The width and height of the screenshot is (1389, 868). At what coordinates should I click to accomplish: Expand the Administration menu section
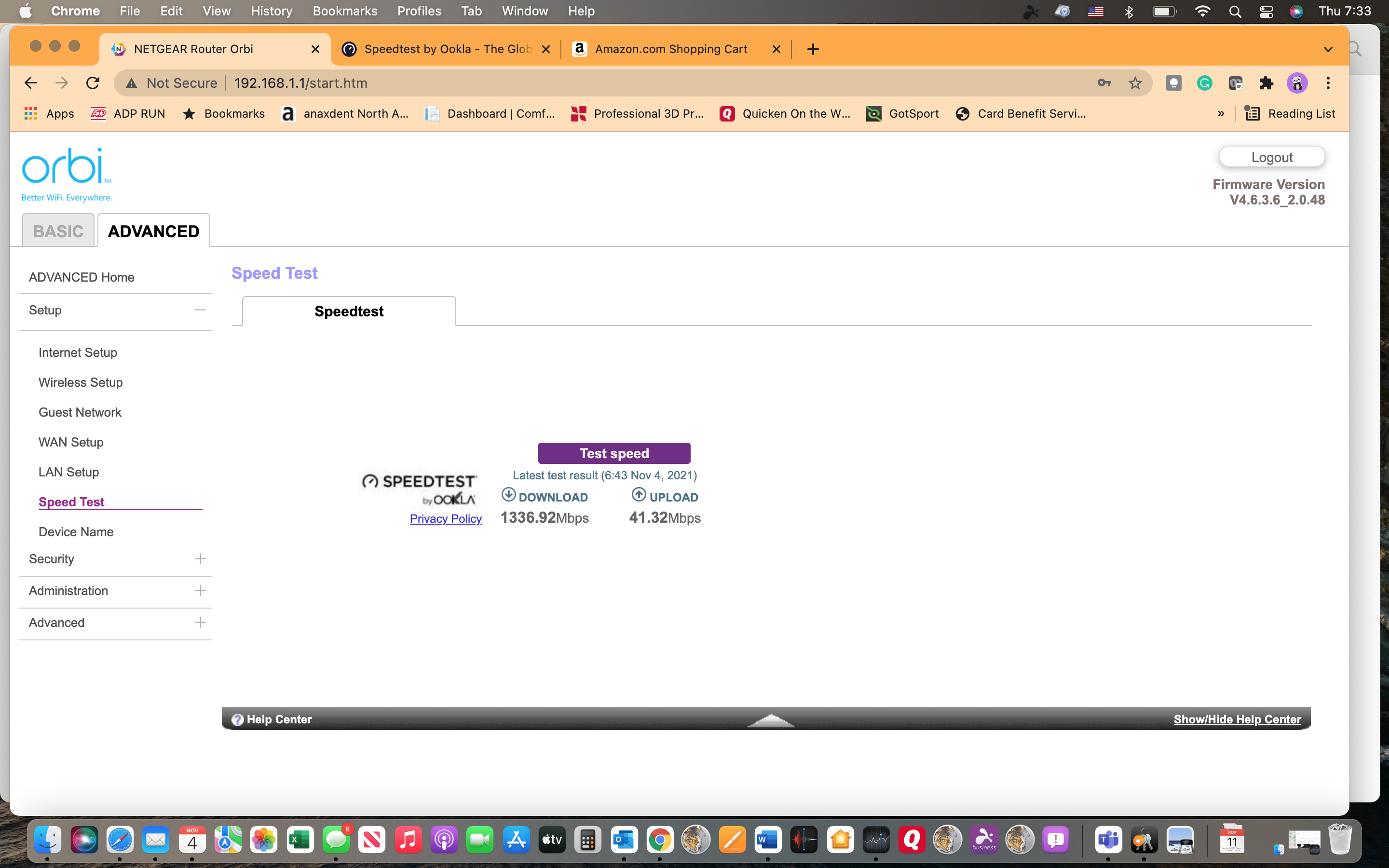[200, 591]
